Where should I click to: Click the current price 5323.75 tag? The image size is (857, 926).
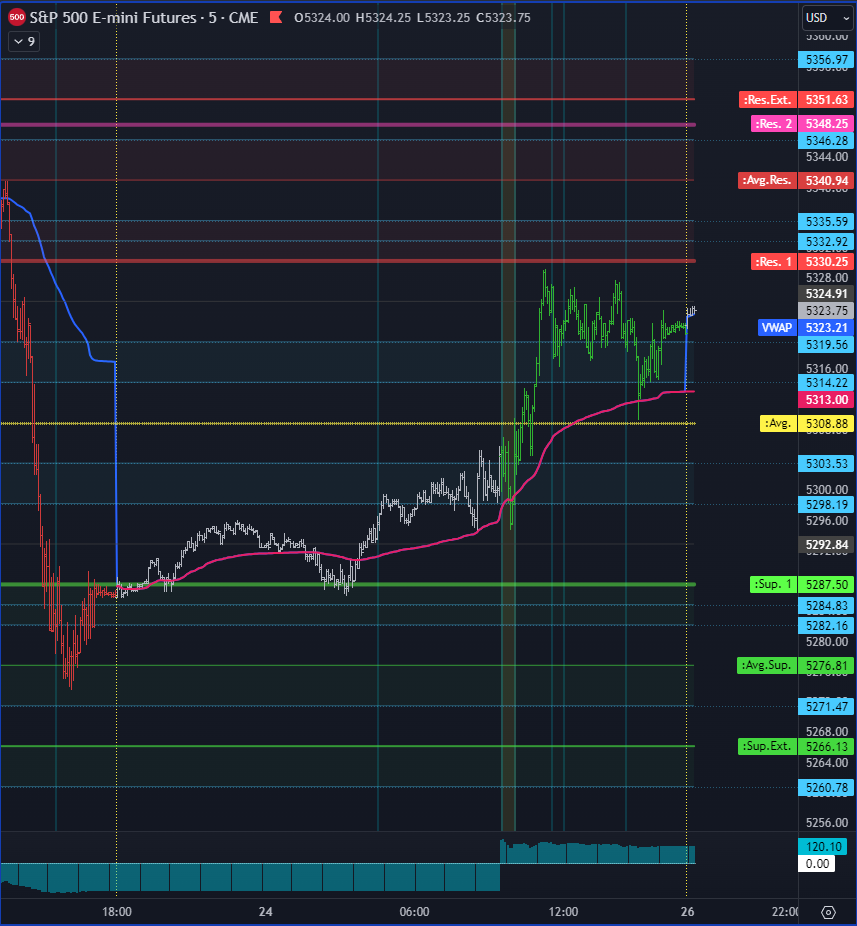click(x=826, y=311)
